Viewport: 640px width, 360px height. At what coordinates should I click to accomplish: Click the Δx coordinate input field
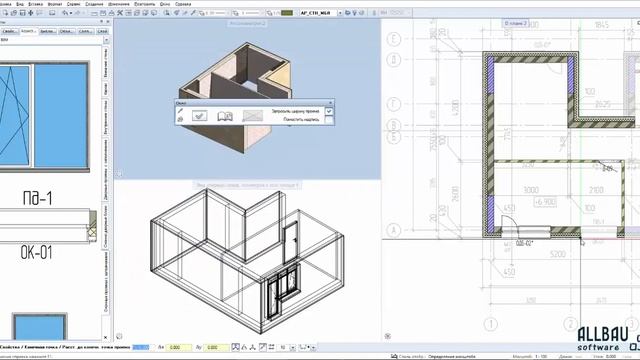tap(178, 347)
